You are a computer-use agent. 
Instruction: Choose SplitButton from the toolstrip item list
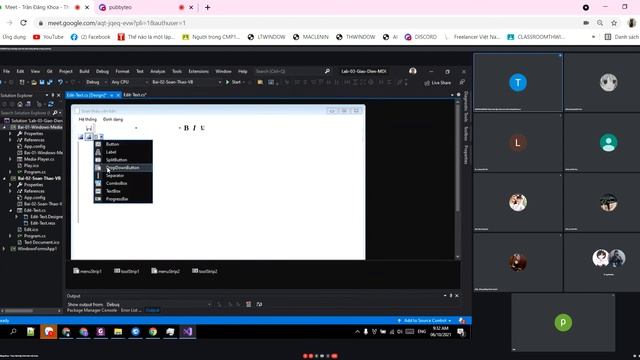click(123, 160)
